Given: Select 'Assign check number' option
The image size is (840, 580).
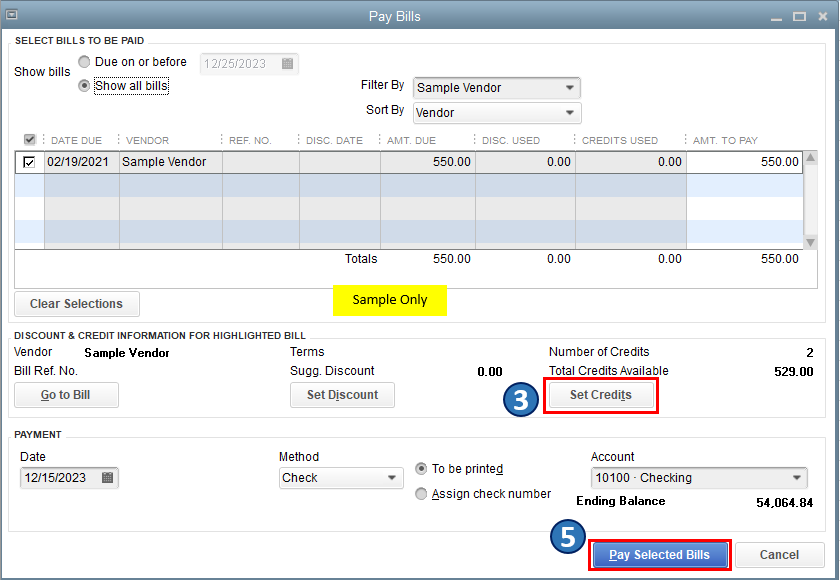Looking at the screenshot, I should (421, 494).
